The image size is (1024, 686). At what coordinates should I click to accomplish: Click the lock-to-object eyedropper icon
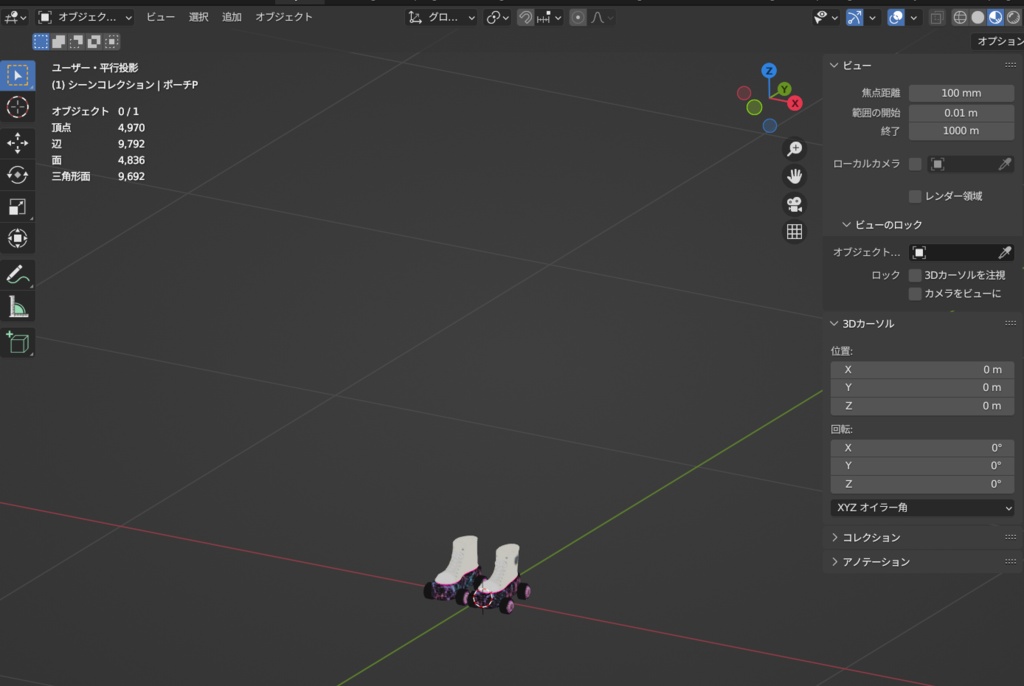1004,252
